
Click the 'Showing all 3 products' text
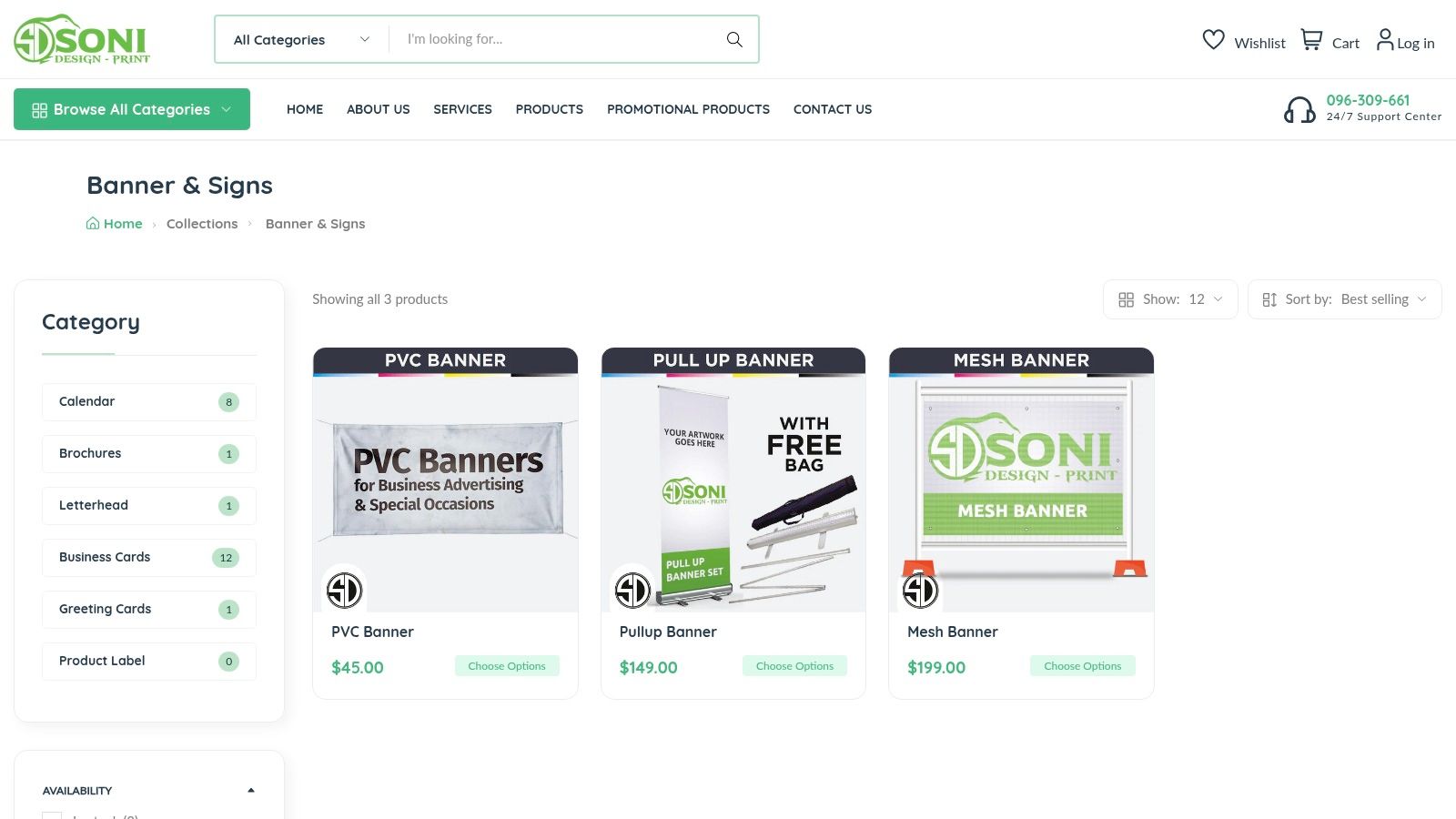point(379,299)
